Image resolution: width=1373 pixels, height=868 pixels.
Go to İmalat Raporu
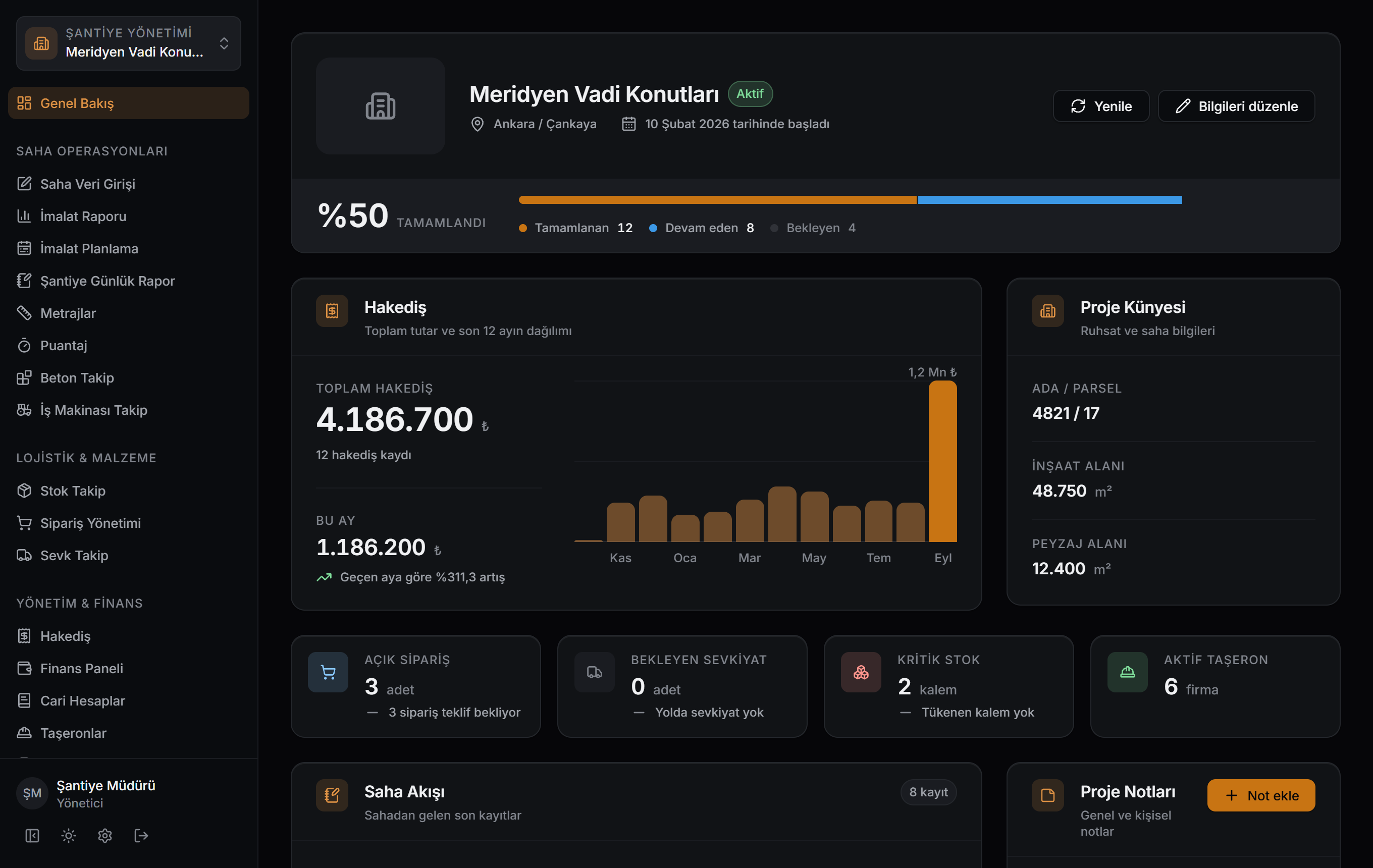pos(128,216)
